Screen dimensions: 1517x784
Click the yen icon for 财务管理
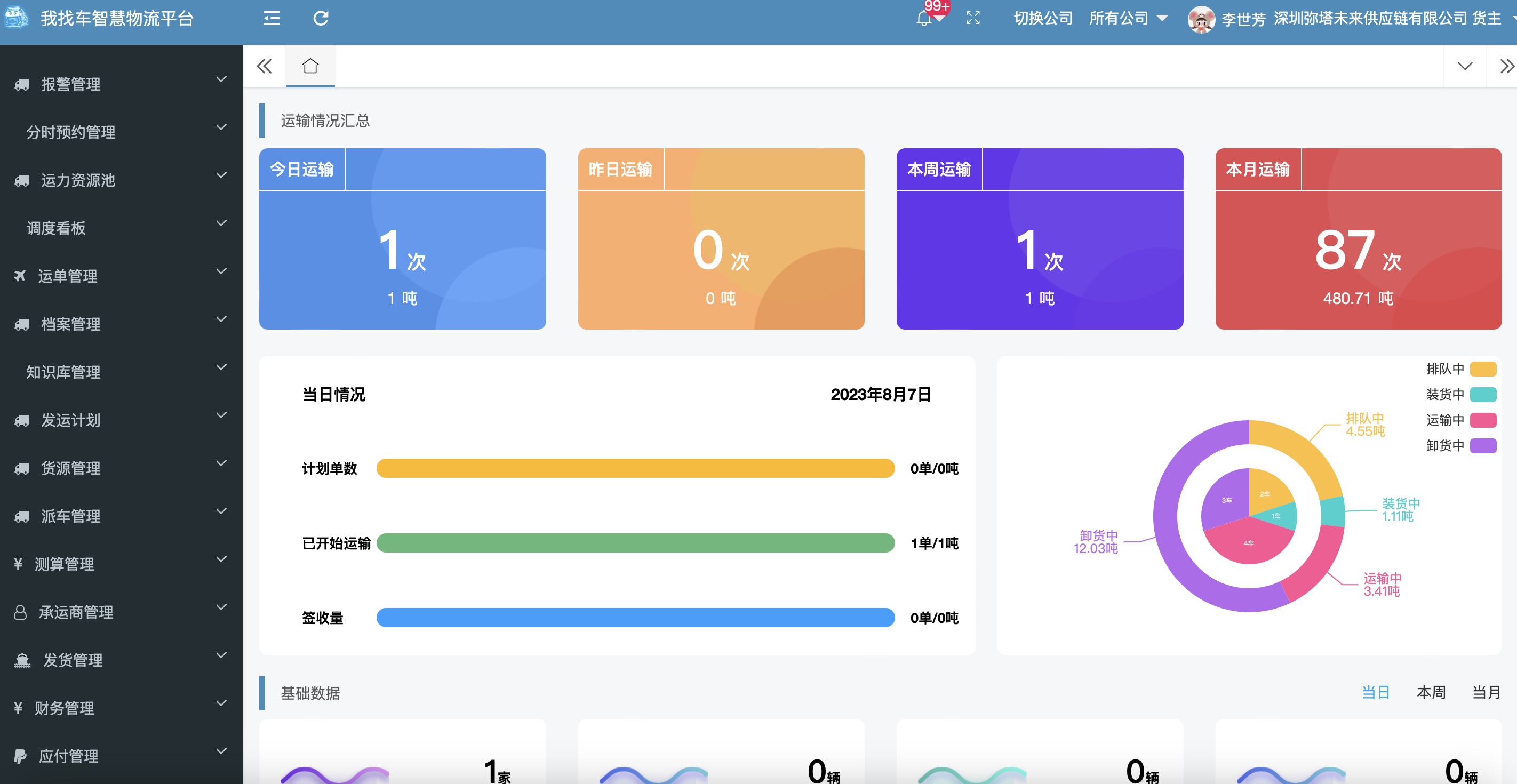click(x=18, y=707)
